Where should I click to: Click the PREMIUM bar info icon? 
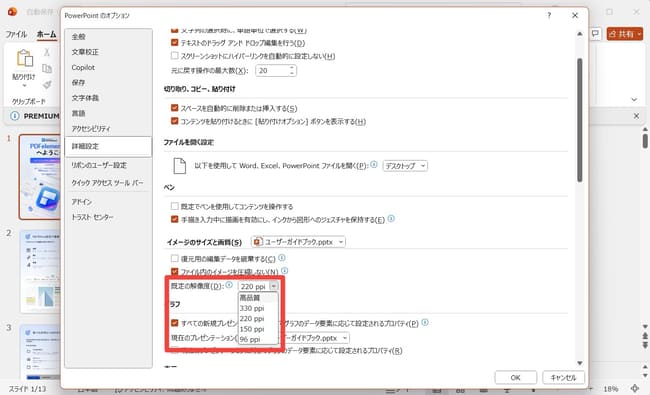(15, 116)
